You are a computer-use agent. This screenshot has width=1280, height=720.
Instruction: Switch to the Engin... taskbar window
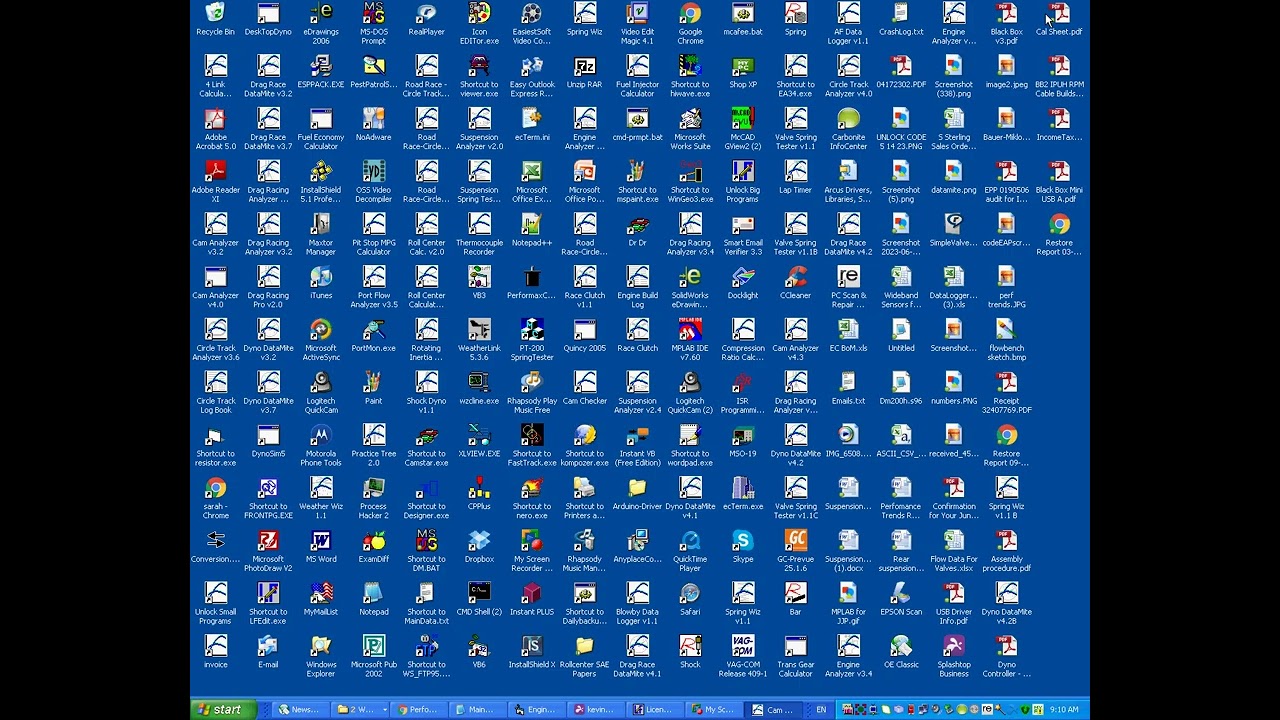pos(535,710)
